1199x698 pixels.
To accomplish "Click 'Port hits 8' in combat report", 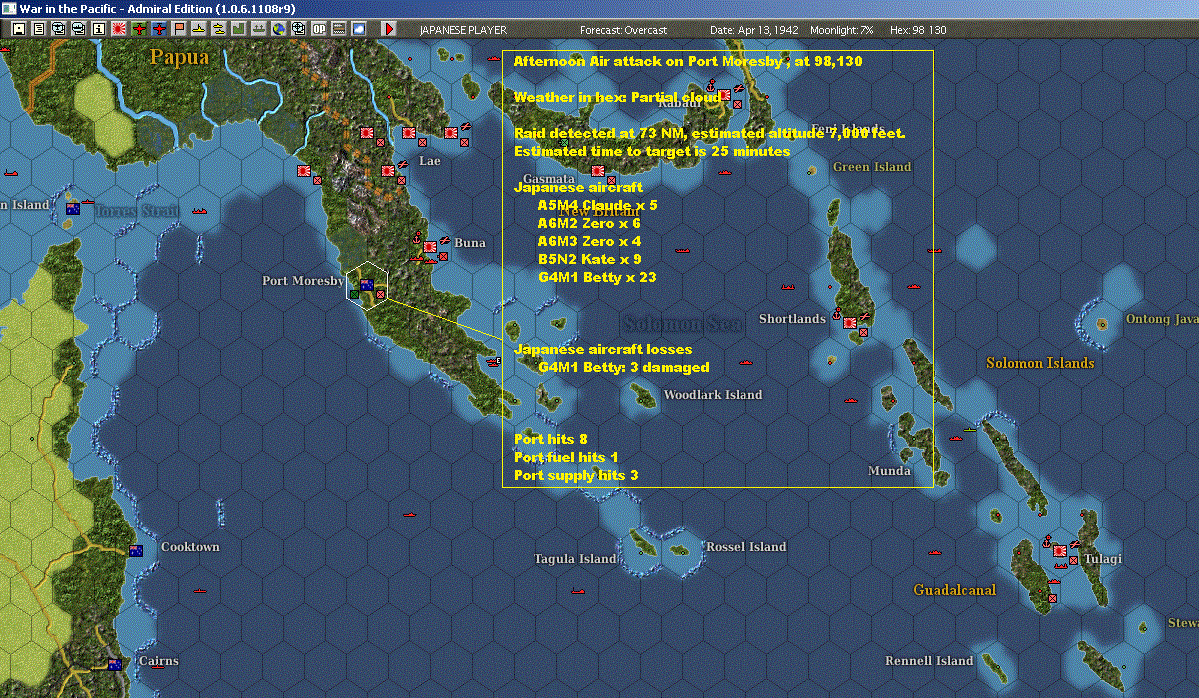I will point(551,439).
